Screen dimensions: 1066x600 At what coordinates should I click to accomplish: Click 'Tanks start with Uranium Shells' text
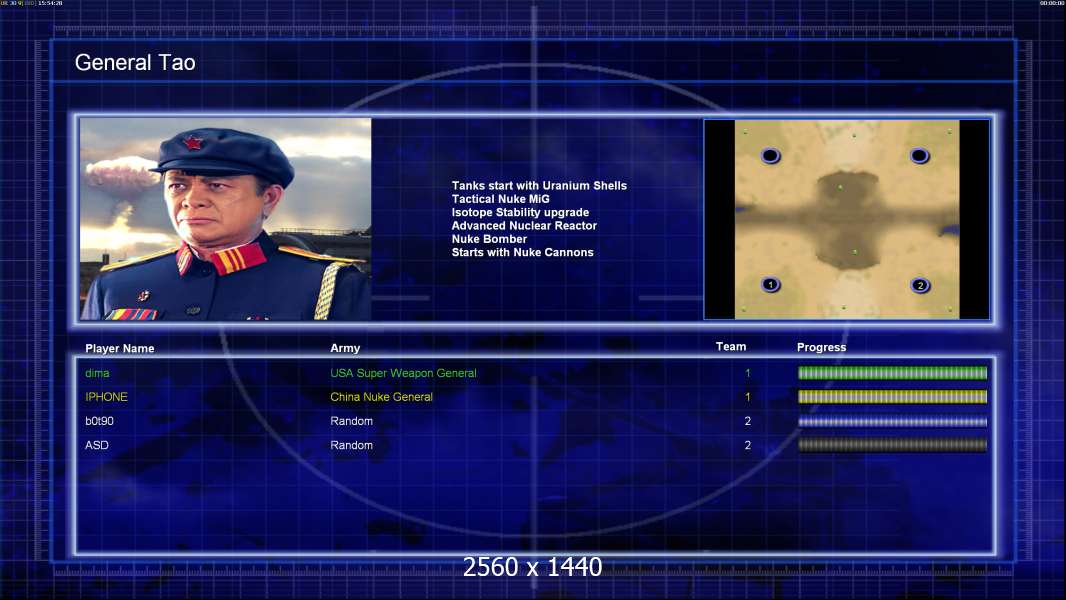click(539, 186)
